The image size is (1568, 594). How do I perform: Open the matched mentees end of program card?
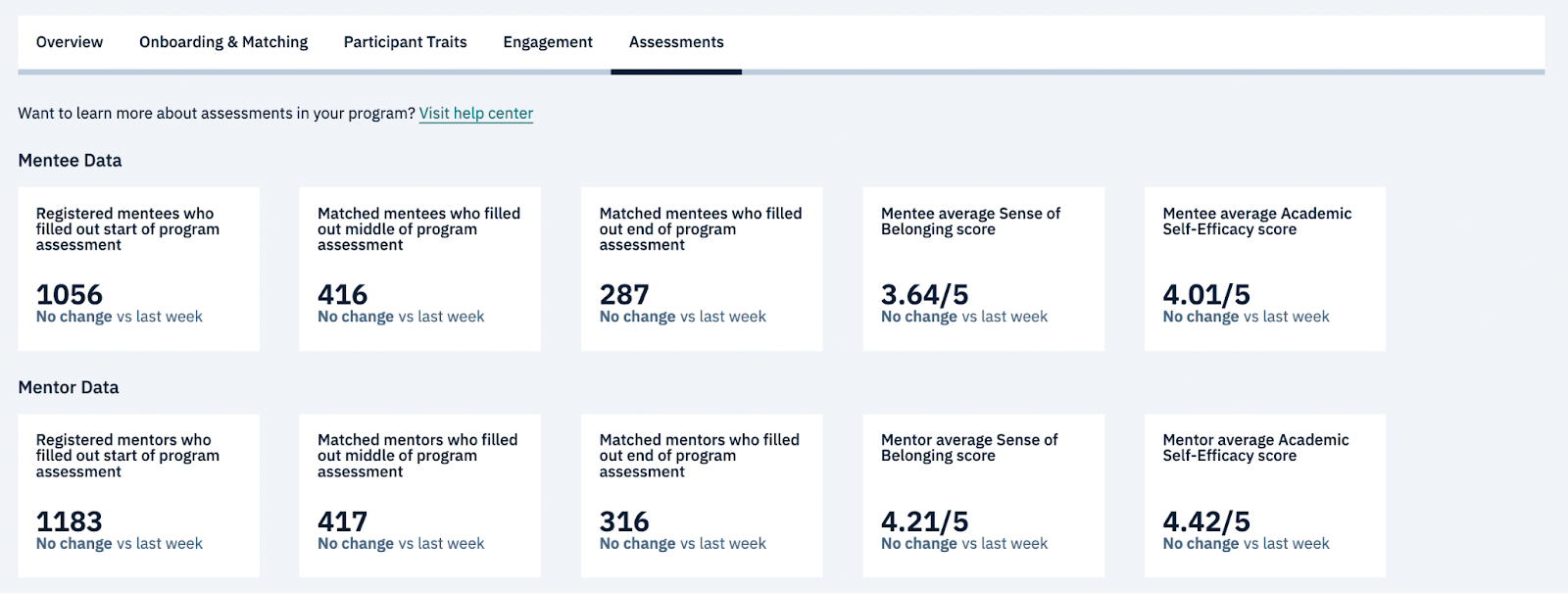(702, 269)
